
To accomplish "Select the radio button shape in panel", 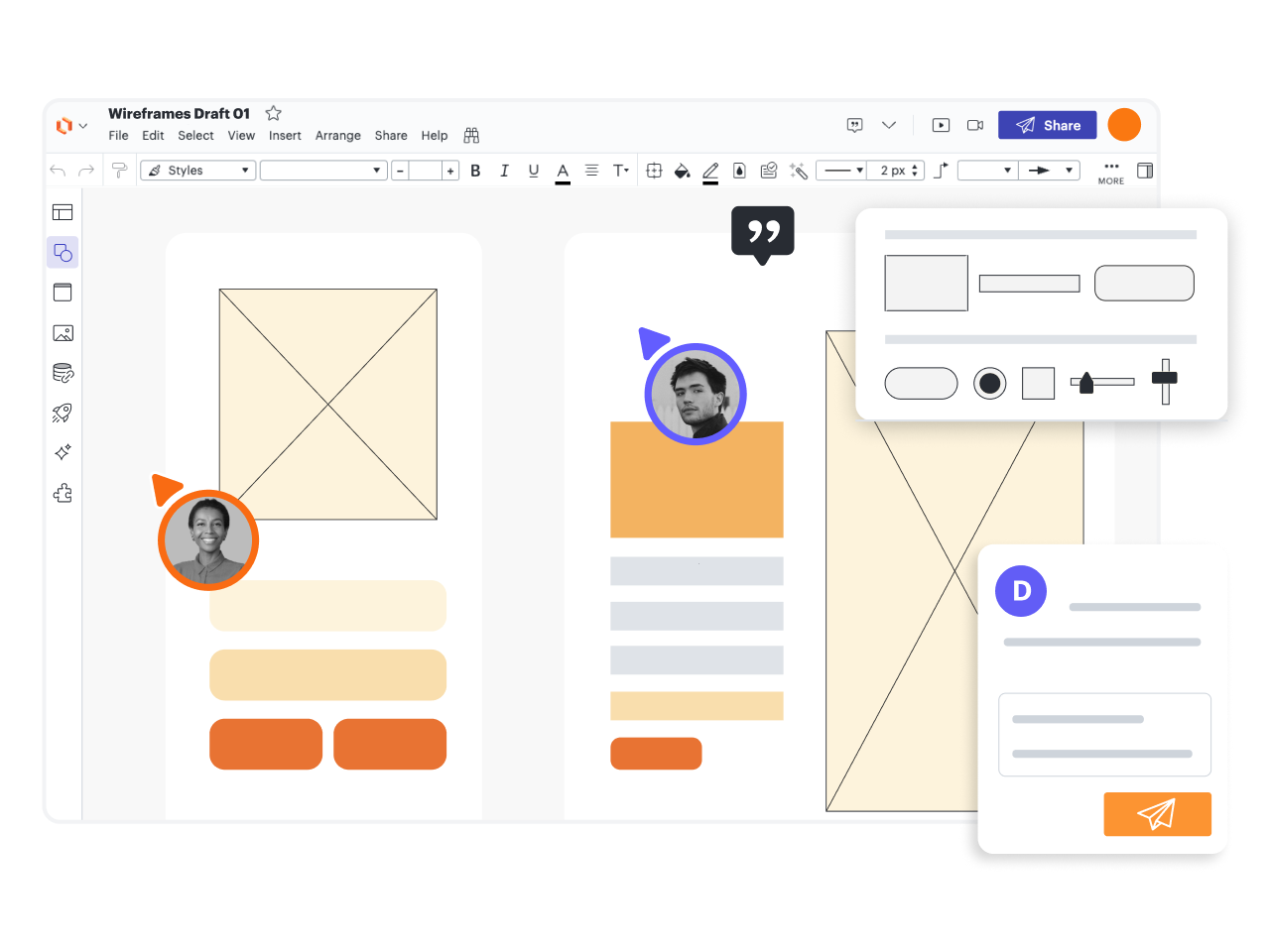I will coord(989,383).
